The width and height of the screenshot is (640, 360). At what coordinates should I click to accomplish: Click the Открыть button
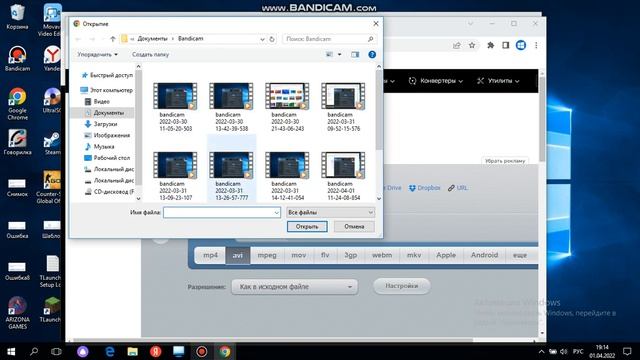[x=307, y=227]
